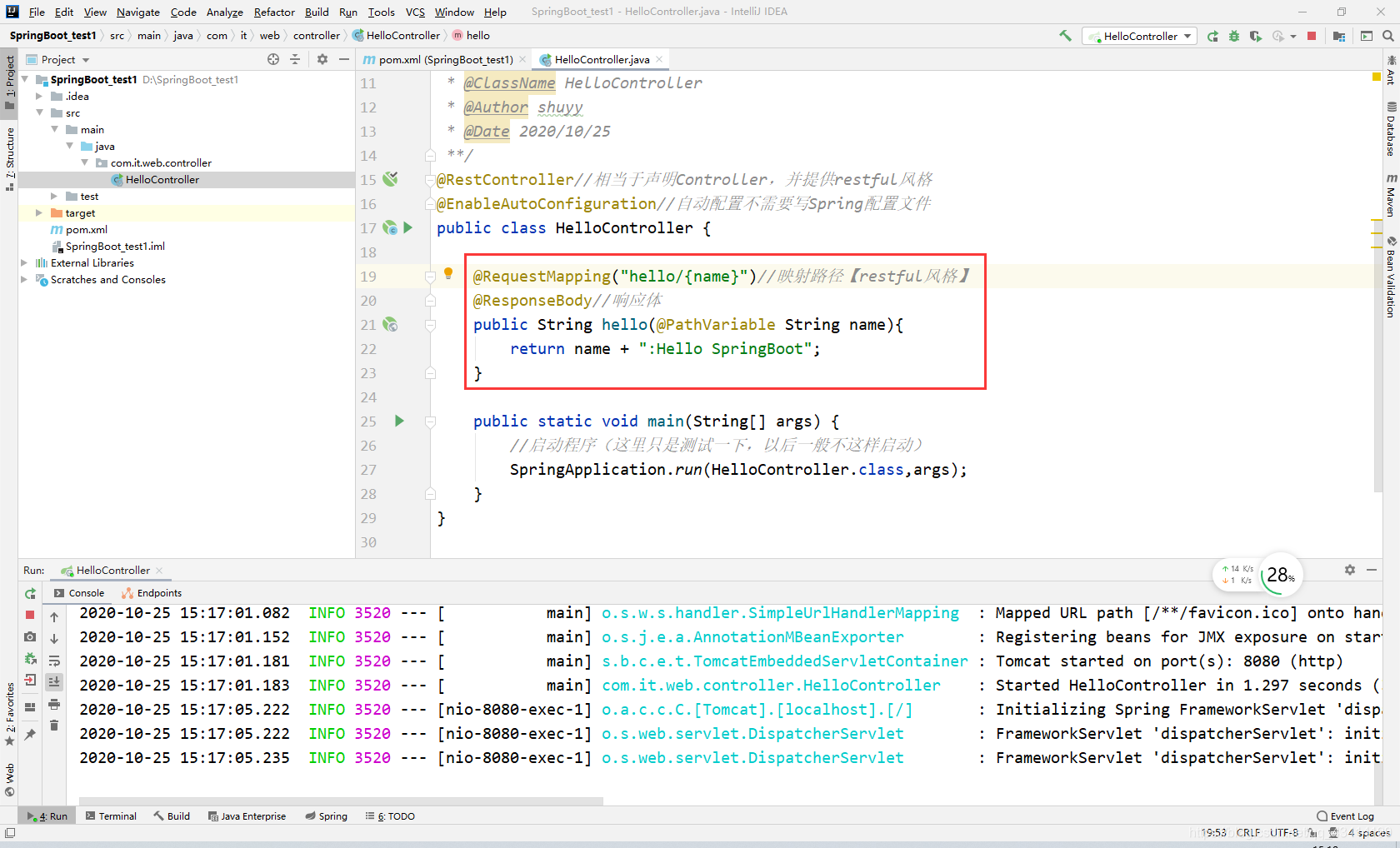Click the intention lightbulb on line 19
1400x848 pixels.
click(x=448, y=273)
